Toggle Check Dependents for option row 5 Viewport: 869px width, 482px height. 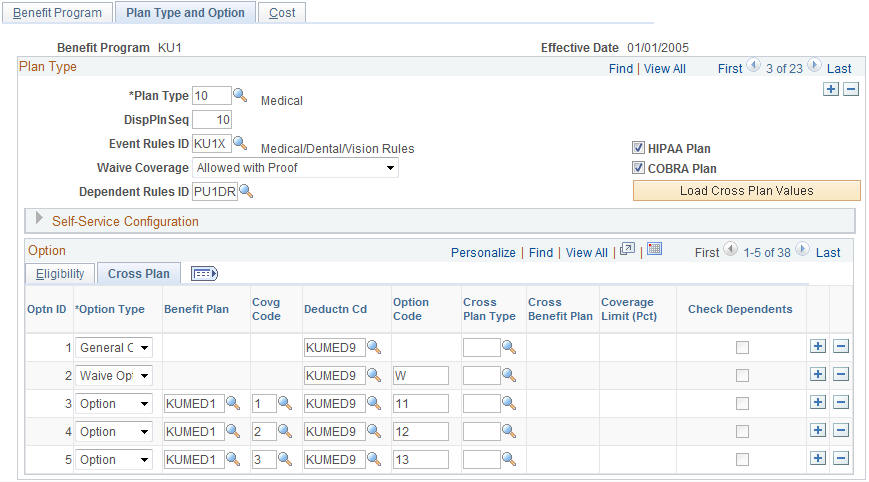(x=742, y=459)
